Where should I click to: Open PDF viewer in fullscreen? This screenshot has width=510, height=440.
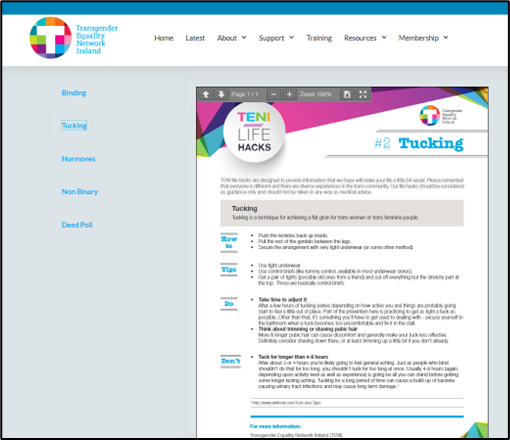click(363, 94)
